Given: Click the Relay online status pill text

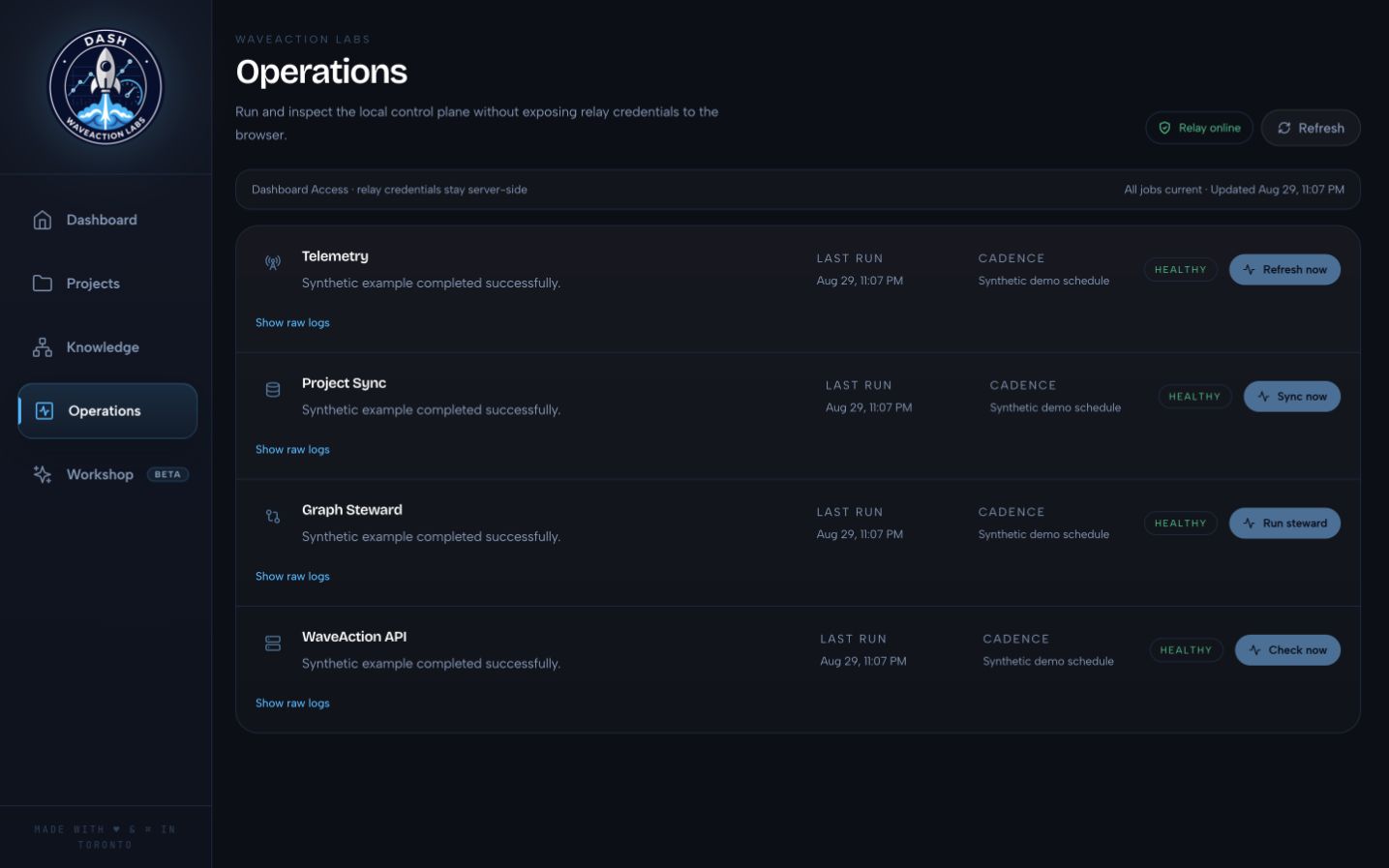Looking at the screenshot, I should tap(1209, 128).
